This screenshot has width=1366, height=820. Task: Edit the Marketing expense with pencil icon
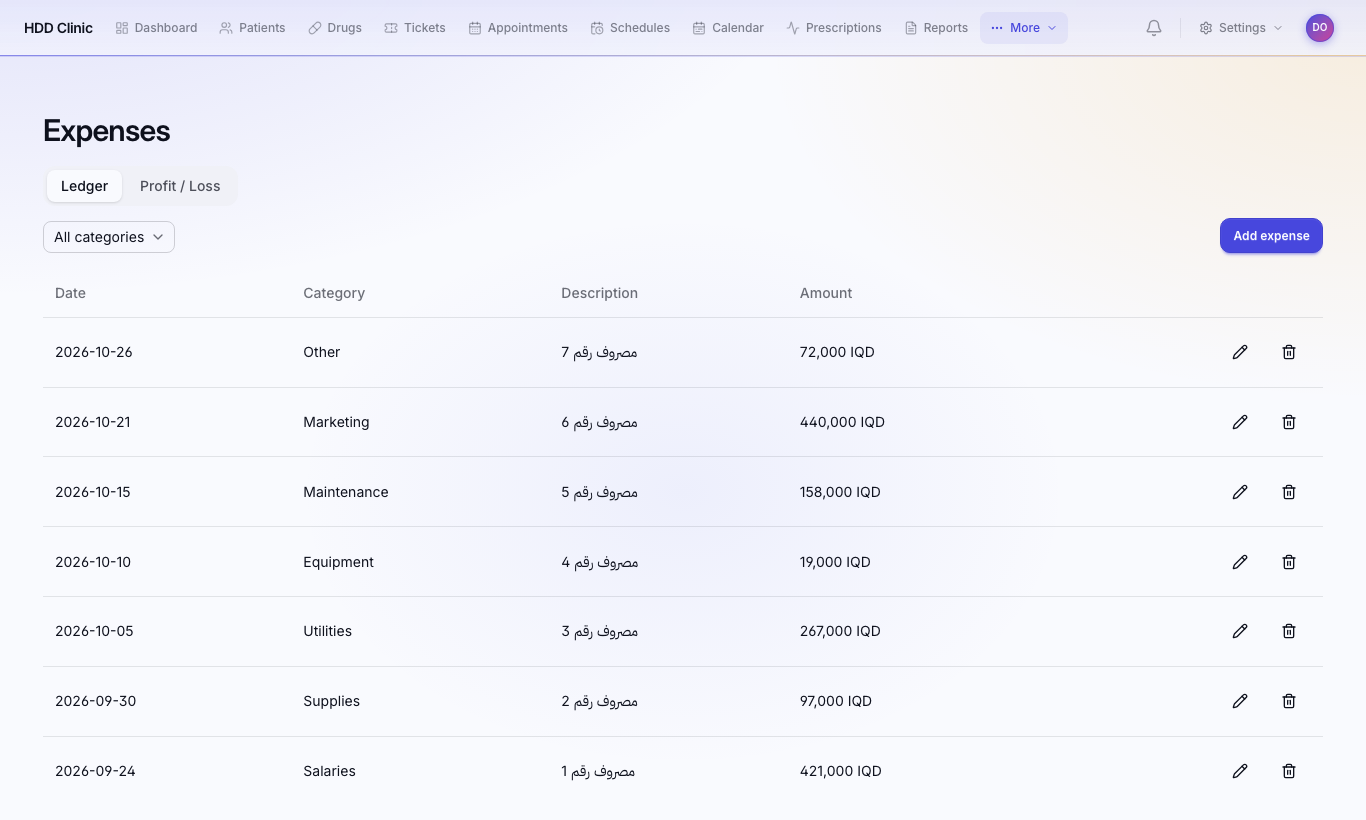(1240, 422)
